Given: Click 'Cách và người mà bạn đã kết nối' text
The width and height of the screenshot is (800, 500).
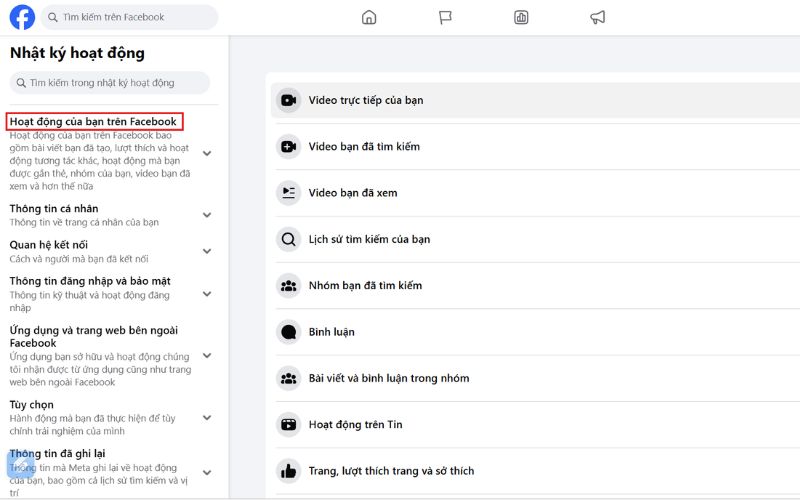Looking at the screenshot, I should click(79, 259).
